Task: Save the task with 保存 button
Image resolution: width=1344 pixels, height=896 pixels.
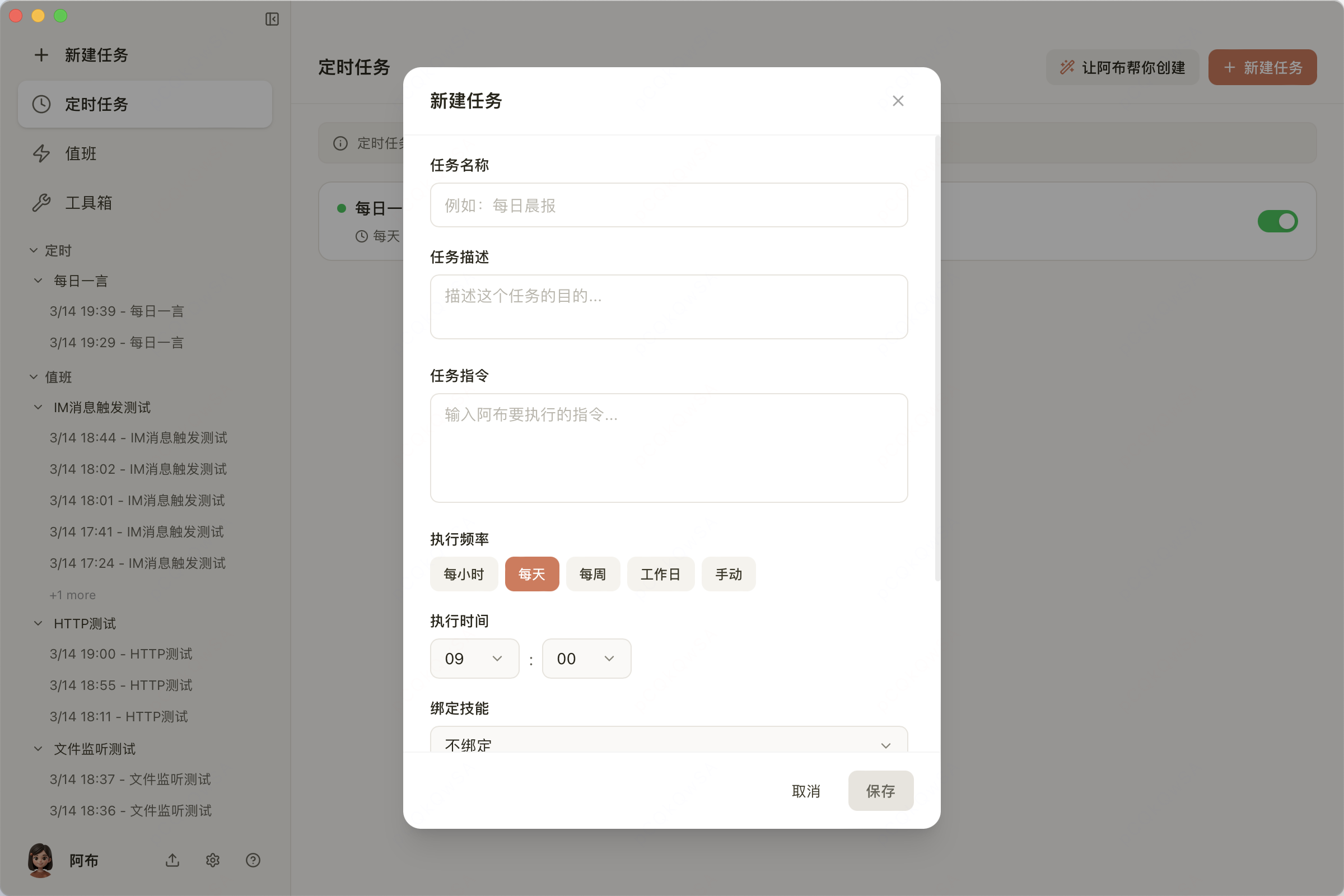Action: [x=880, y=791]
